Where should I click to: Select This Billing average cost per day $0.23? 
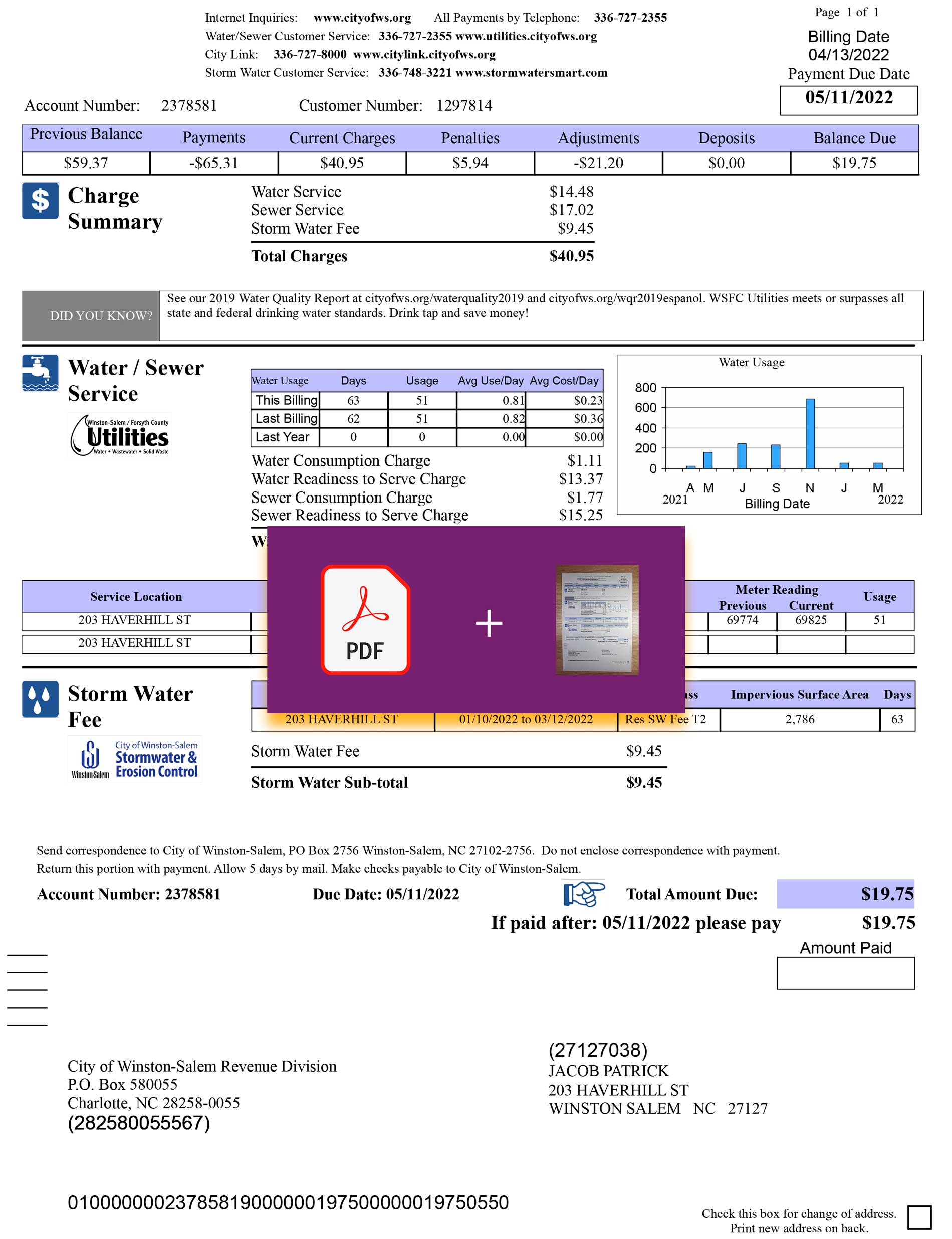pos(588,400)
